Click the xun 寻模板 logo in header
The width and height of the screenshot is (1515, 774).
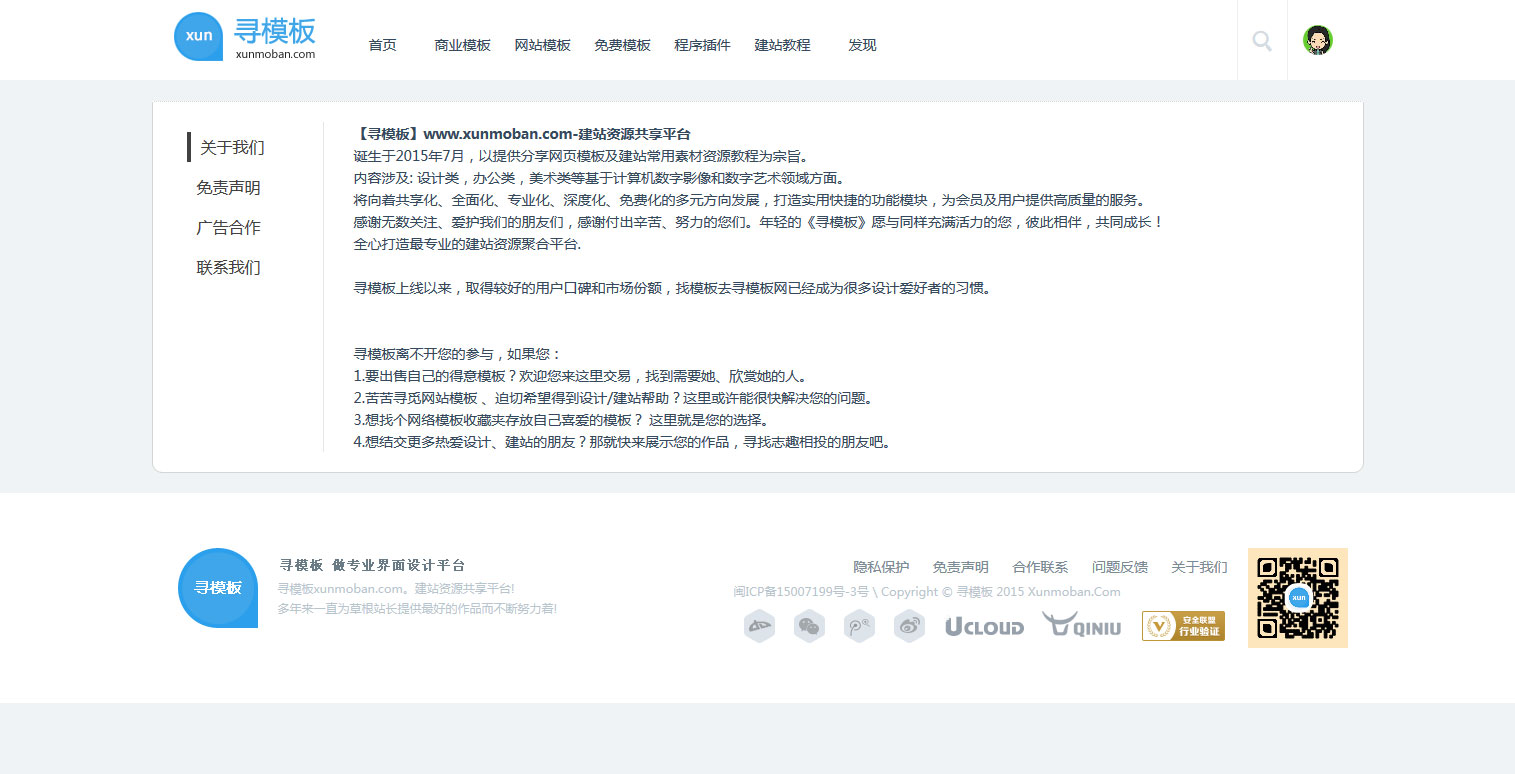point(245,38)
